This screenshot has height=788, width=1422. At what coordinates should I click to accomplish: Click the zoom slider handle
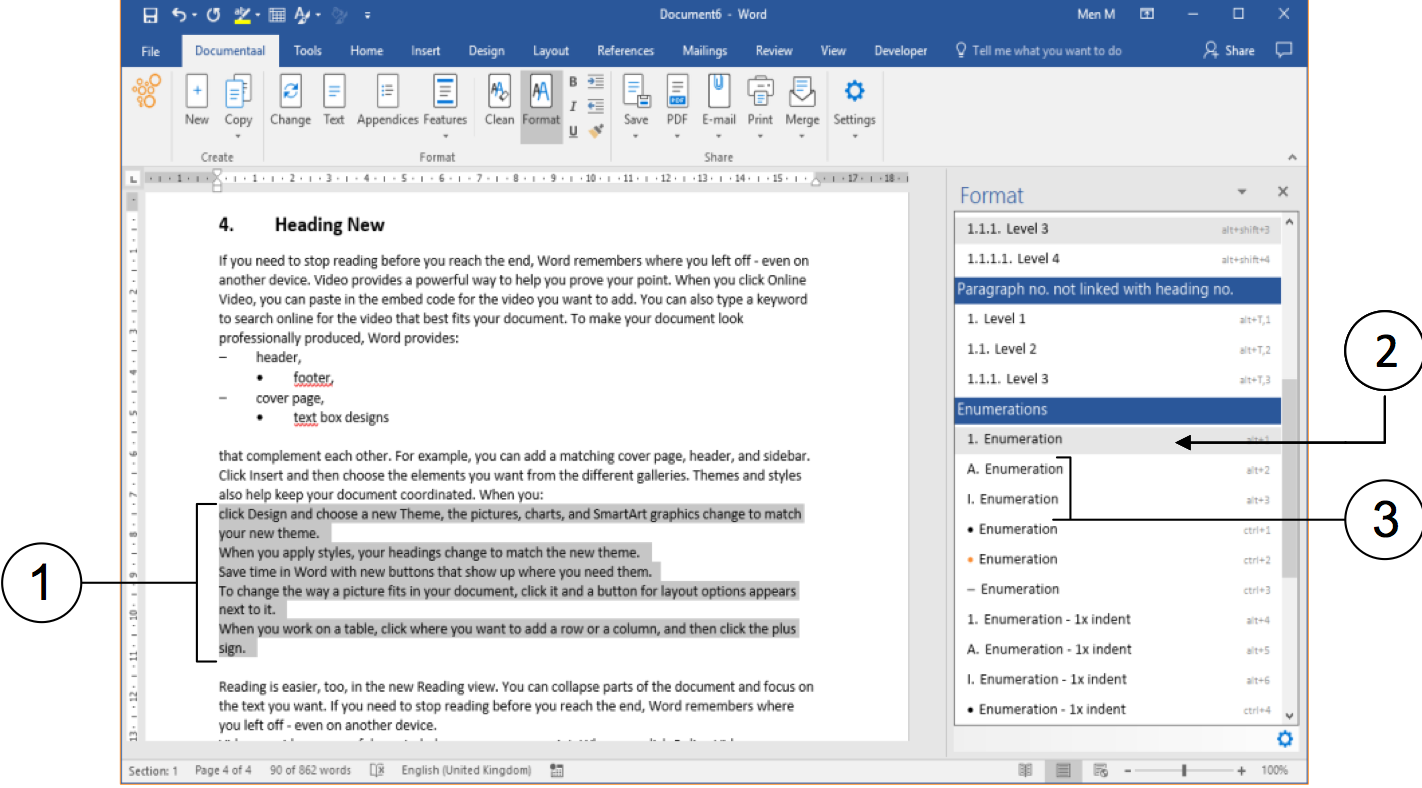(1185, 771)
